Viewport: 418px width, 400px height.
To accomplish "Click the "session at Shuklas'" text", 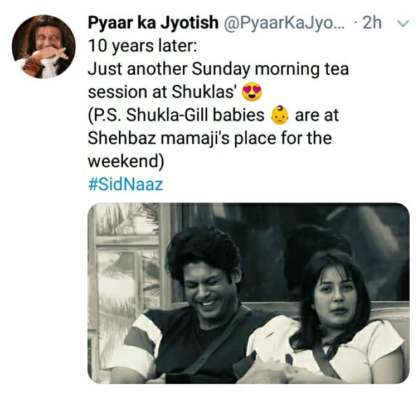I will click(x=162, y=92).
